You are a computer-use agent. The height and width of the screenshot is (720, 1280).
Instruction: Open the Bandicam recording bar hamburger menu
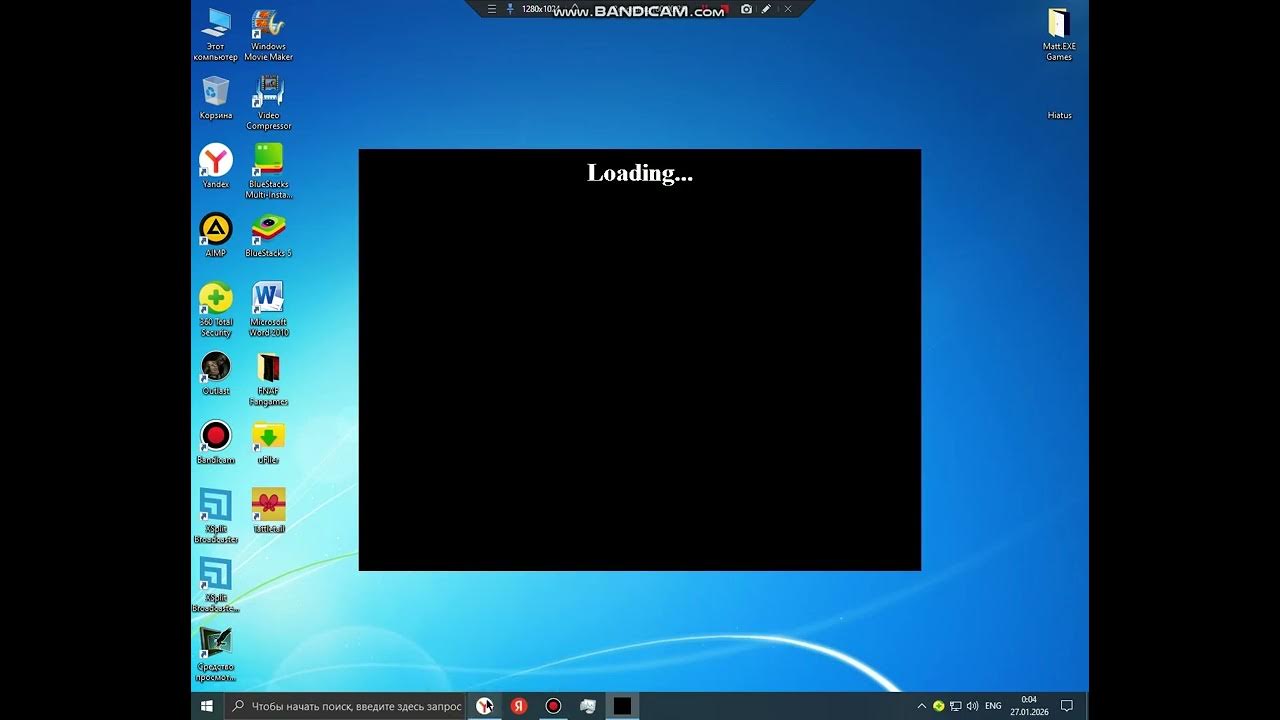coord(491,9)
